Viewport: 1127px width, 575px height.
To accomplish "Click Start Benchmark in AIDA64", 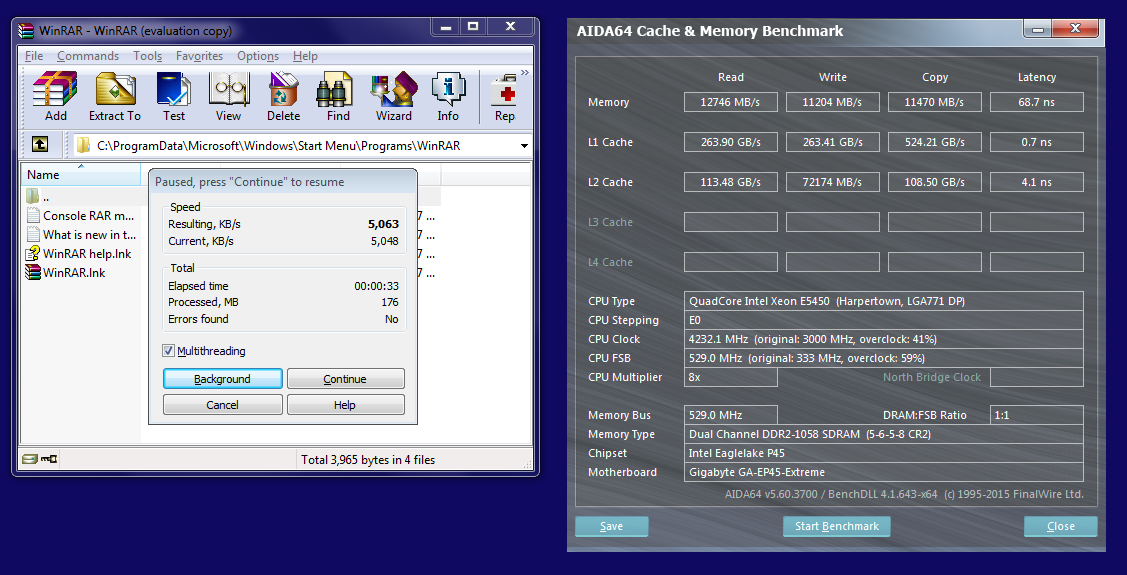I will [837, 526].
